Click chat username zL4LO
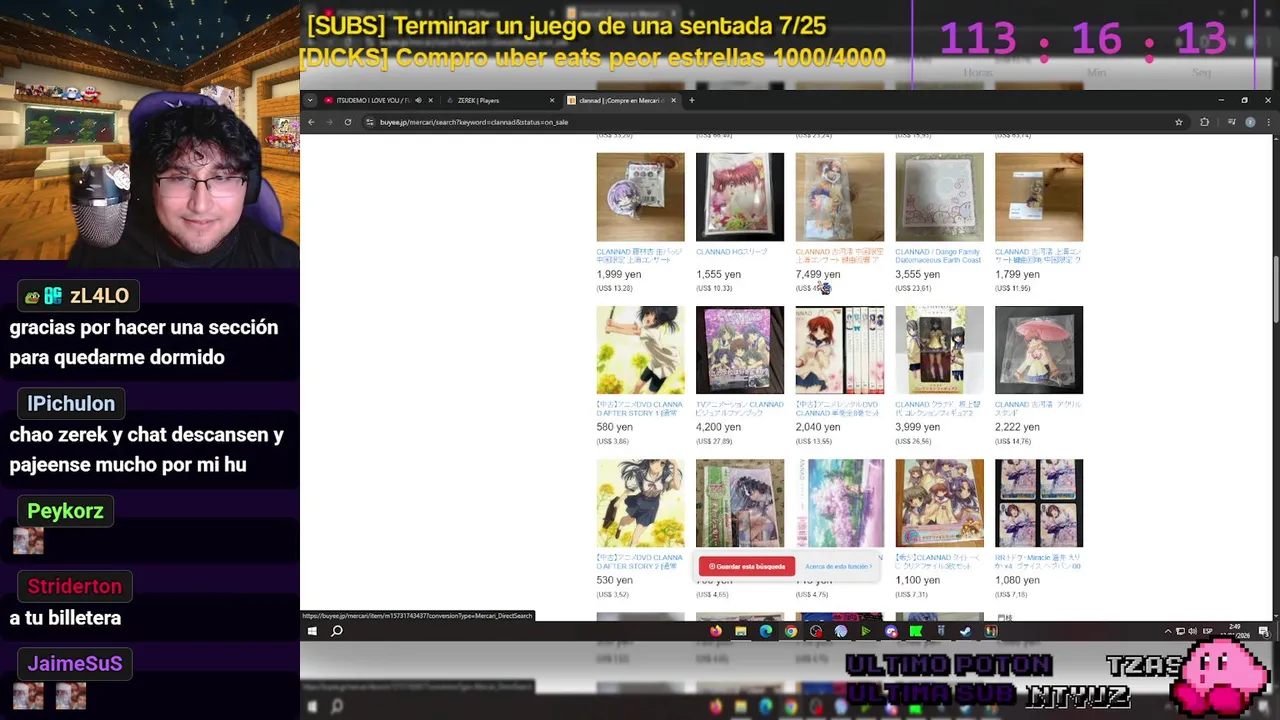The height and width of the screenshot is (720, 1280). click(x=99, y=296)
